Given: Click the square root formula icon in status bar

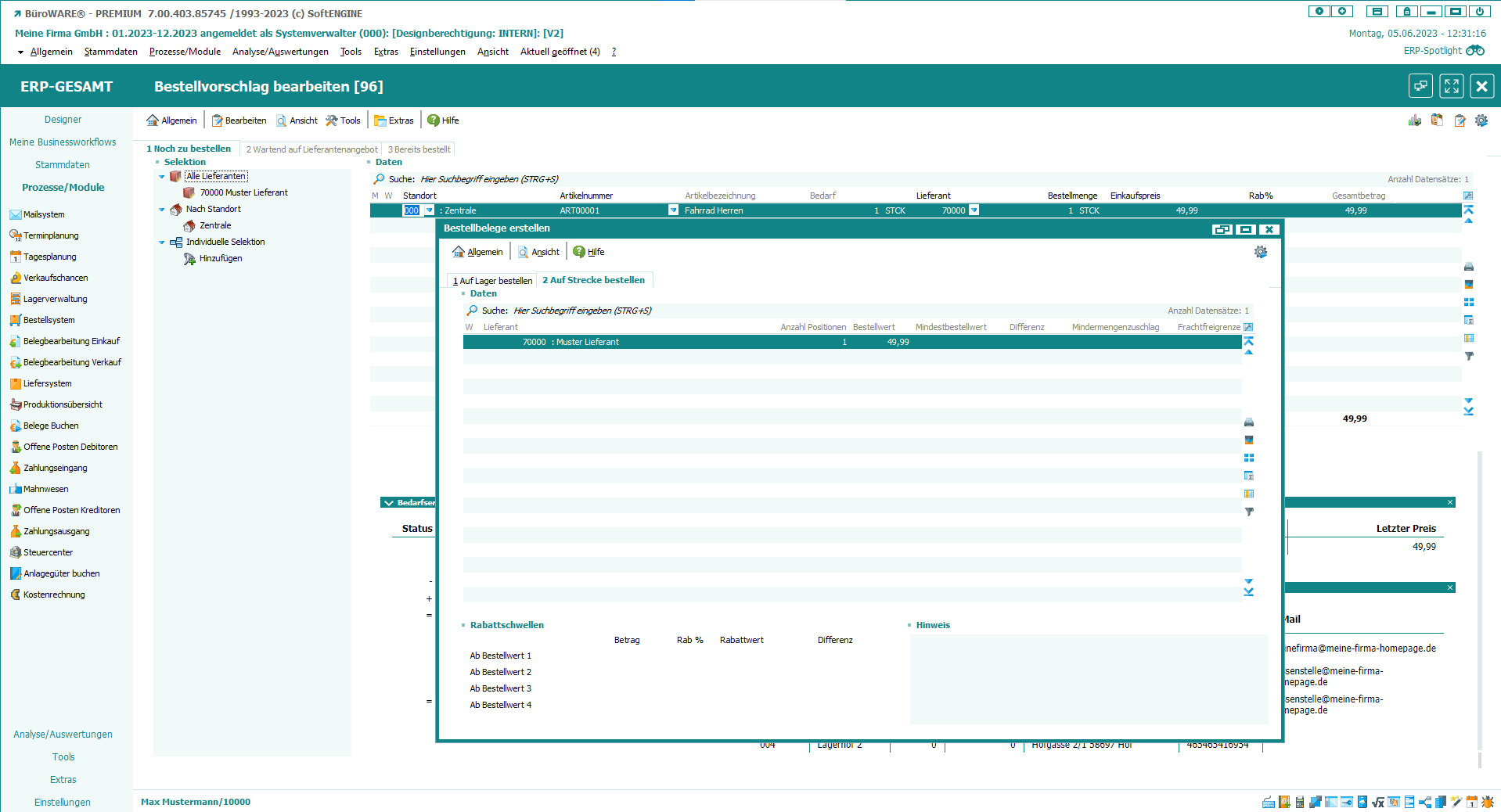Looking at the screenshot, I should pos(1378,802).
